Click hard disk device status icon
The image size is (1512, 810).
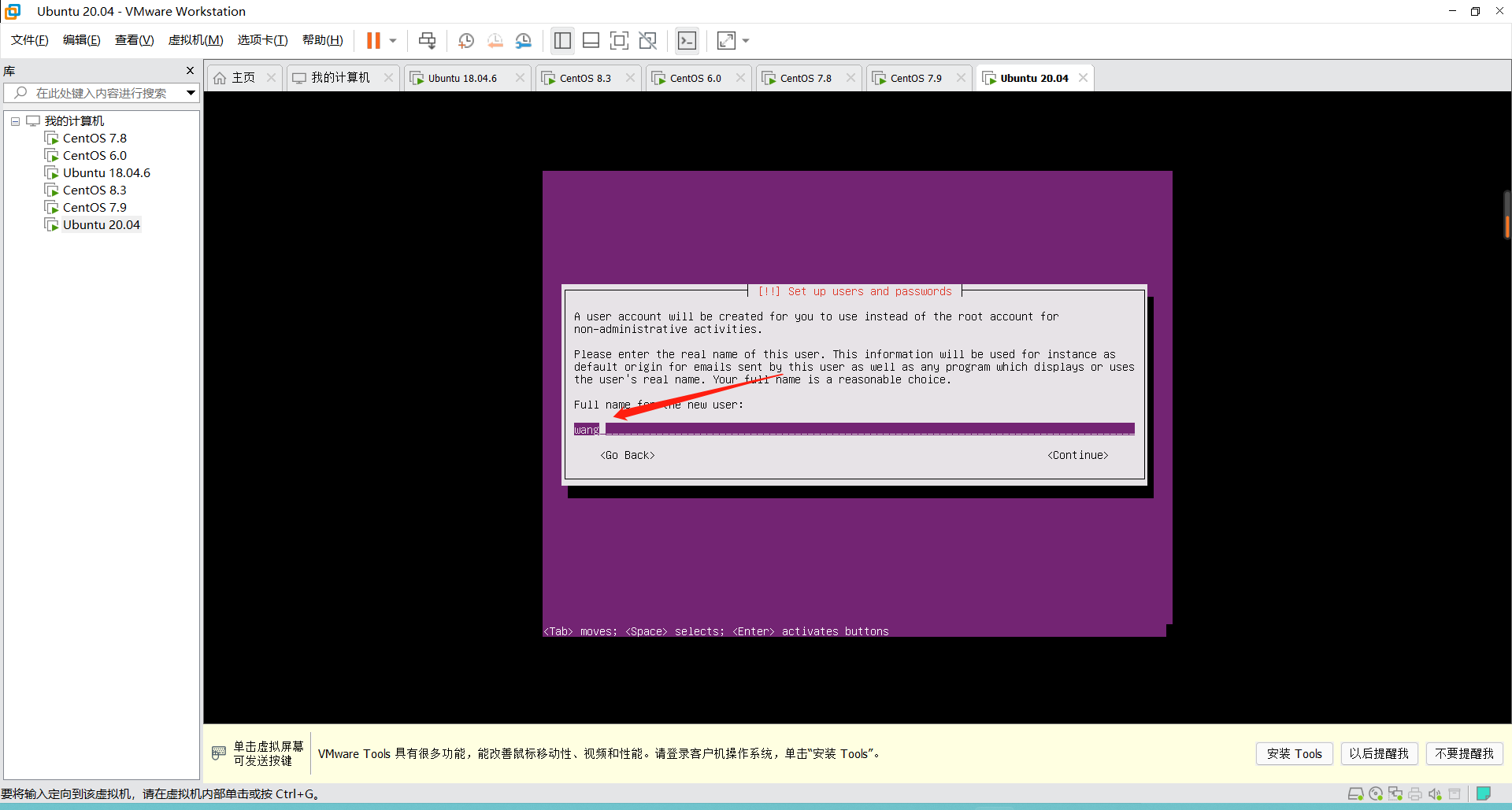pyautogui.click(x=1355, y=793)
